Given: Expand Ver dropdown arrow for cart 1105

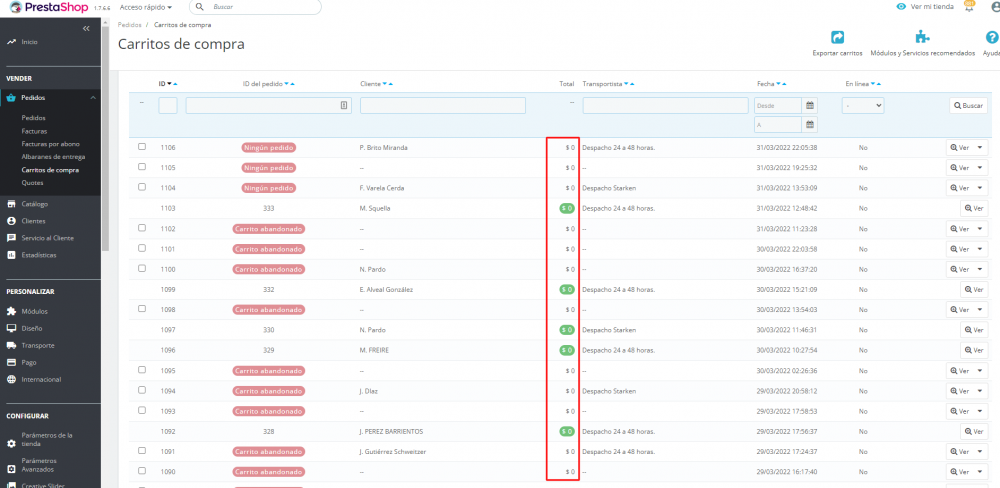Looking at the screenshot, I should click(981, 168).
